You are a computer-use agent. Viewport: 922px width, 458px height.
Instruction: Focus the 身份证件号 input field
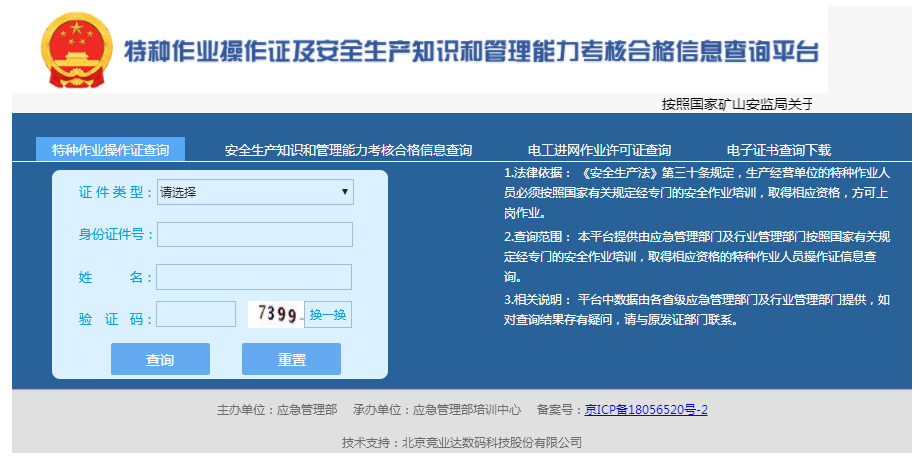pyautogui.click(x=255, y=235)
